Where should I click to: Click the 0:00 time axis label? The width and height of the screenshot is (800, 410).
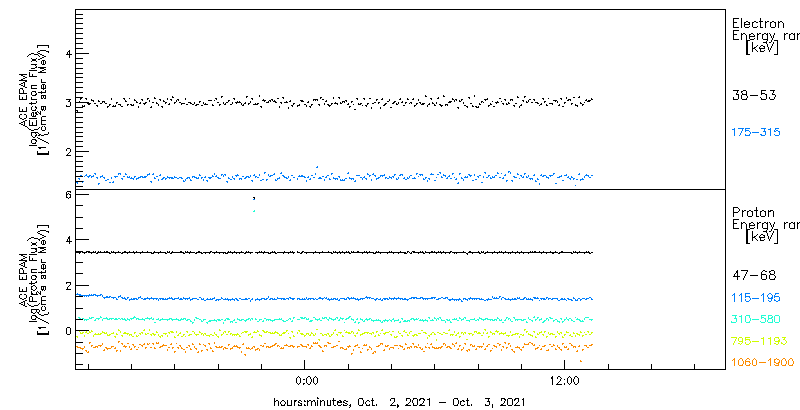click(307, 380)
